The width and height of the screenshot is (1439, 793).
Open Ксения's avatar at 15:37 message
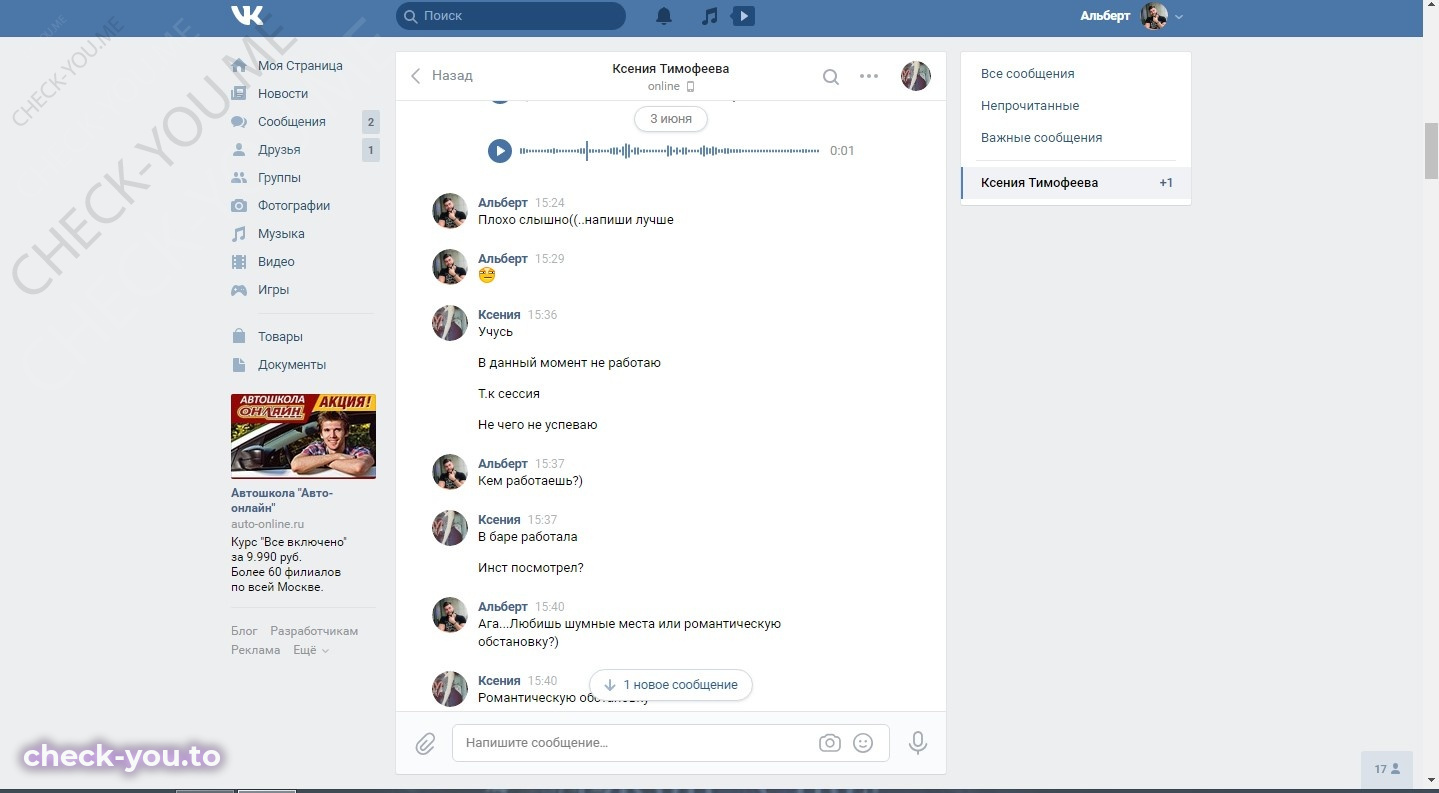click(450, 528)
